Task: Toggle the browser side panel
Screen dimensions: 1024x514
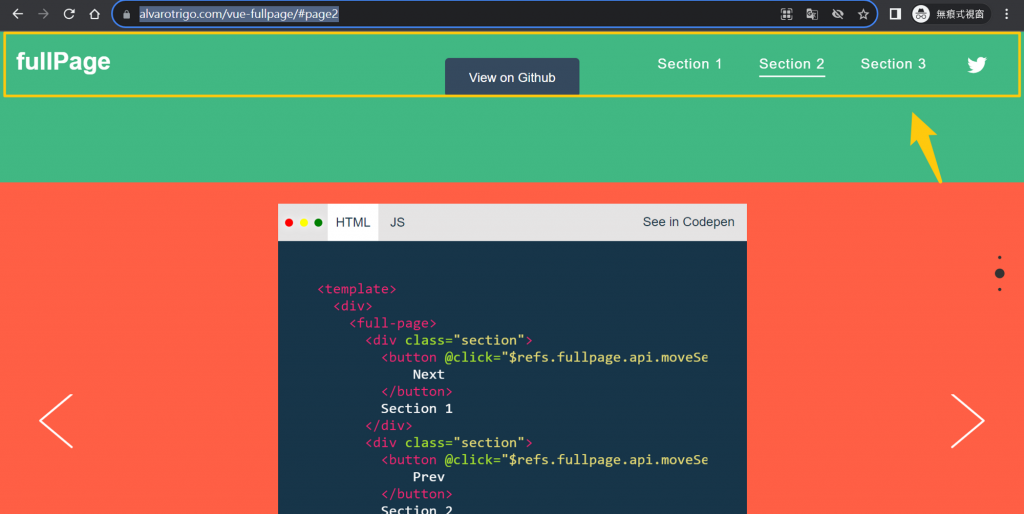Action: (895, 14)
